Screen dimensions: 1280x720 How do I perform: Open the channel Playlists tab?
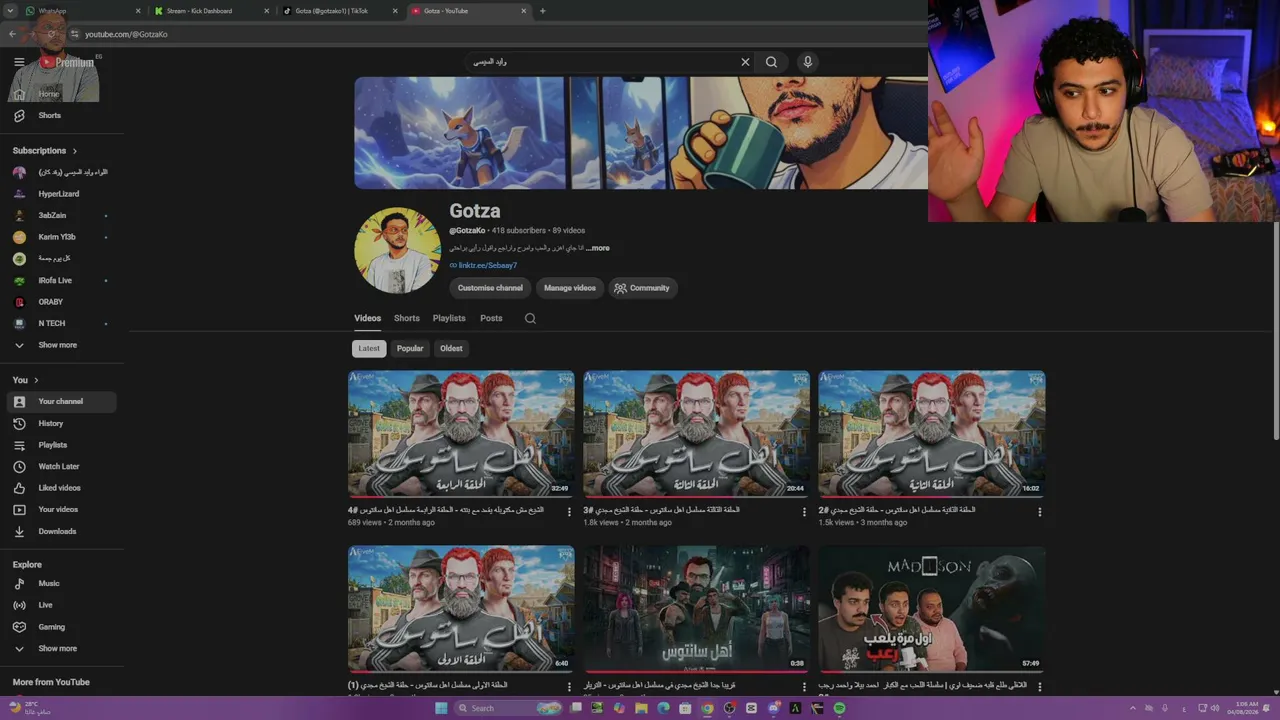pyautogui.click(x=449, y=319)
